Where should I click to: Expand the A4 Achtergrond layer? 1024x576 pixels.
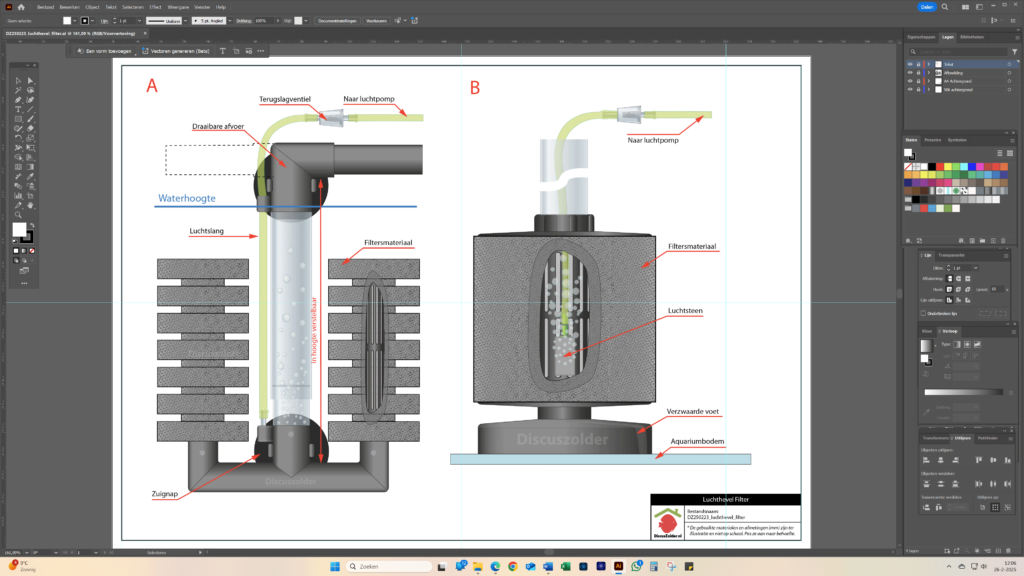(x=929, y=82)
